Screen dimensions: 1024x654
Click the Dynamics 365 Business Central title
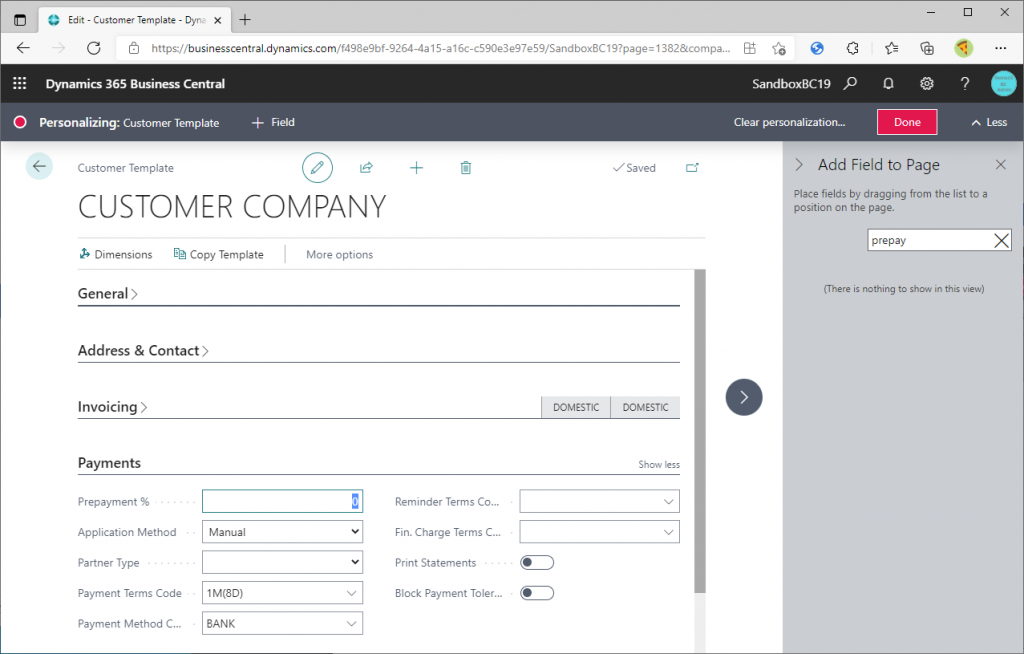[135, 84]
